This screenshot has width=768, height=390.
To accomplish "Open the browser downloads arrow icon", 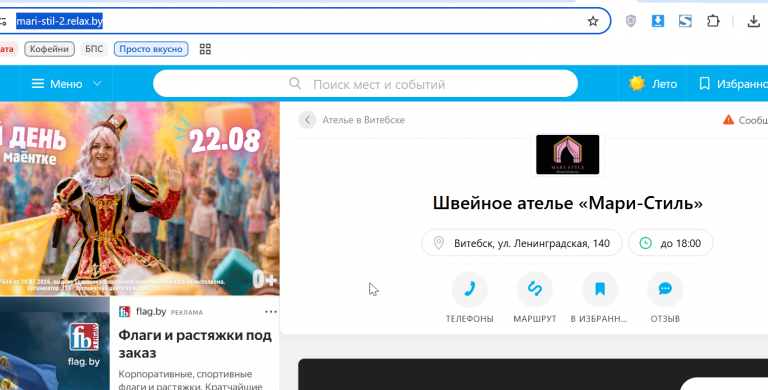I will coord(753,21).
